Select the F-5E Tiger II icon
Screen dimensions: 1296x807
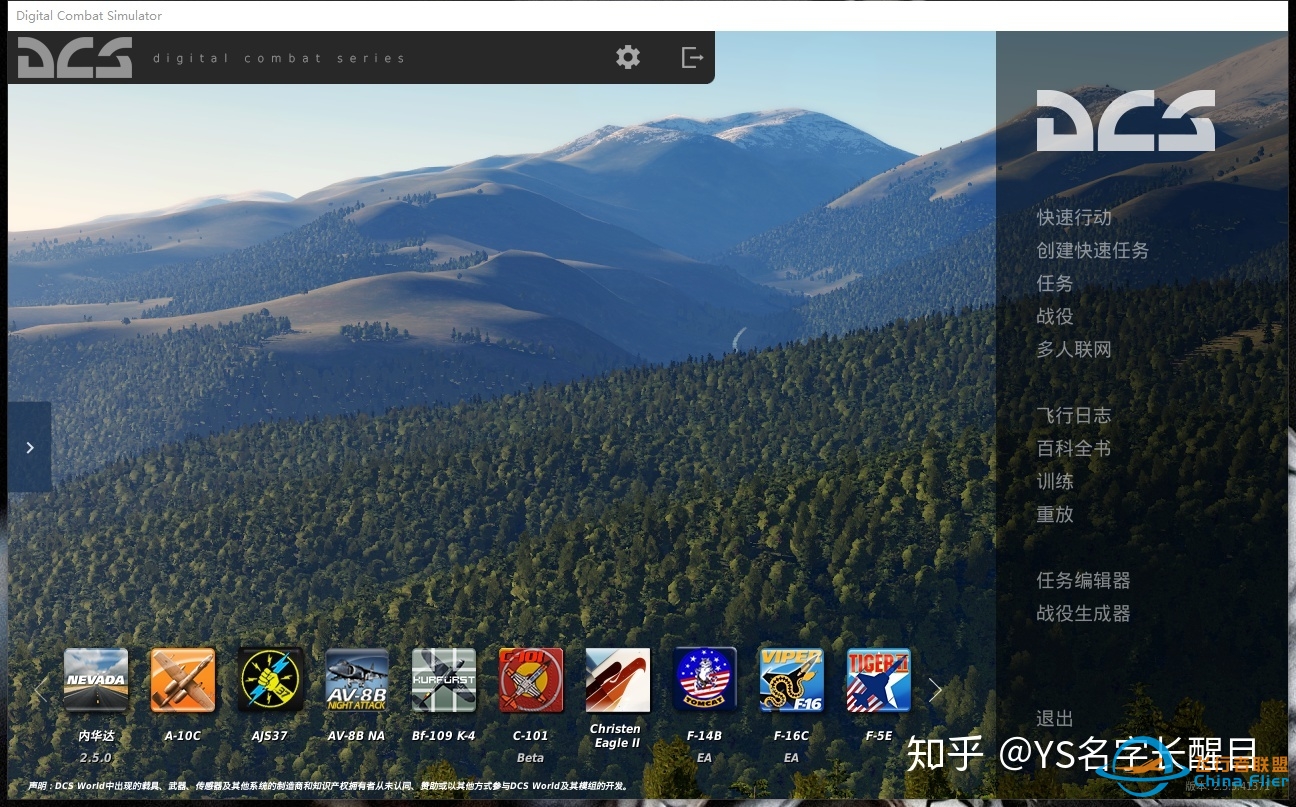click(x=879, y=680)
